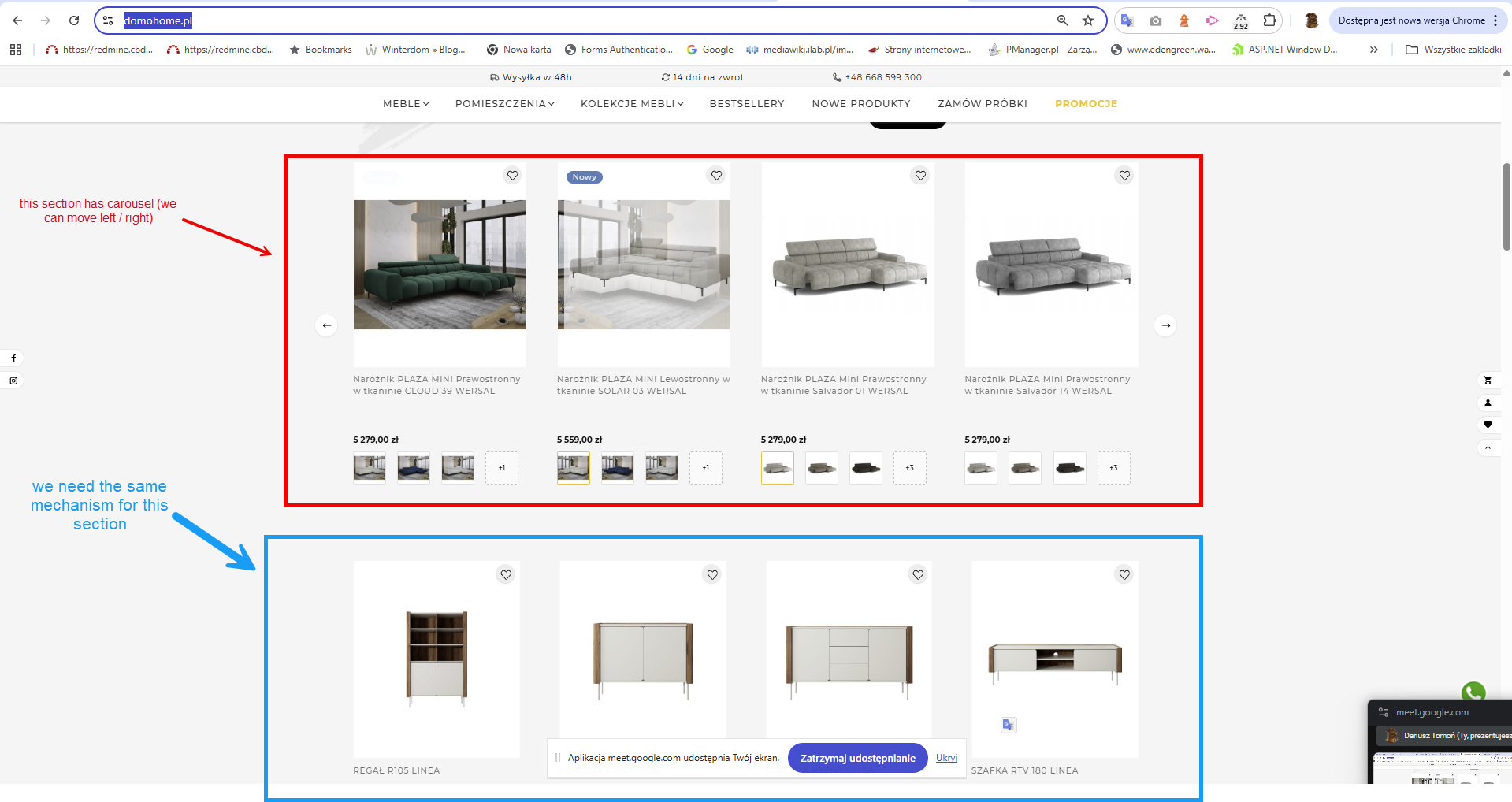Open the user account side icon
The image size is (1512, 802).
pos(1488,403)
